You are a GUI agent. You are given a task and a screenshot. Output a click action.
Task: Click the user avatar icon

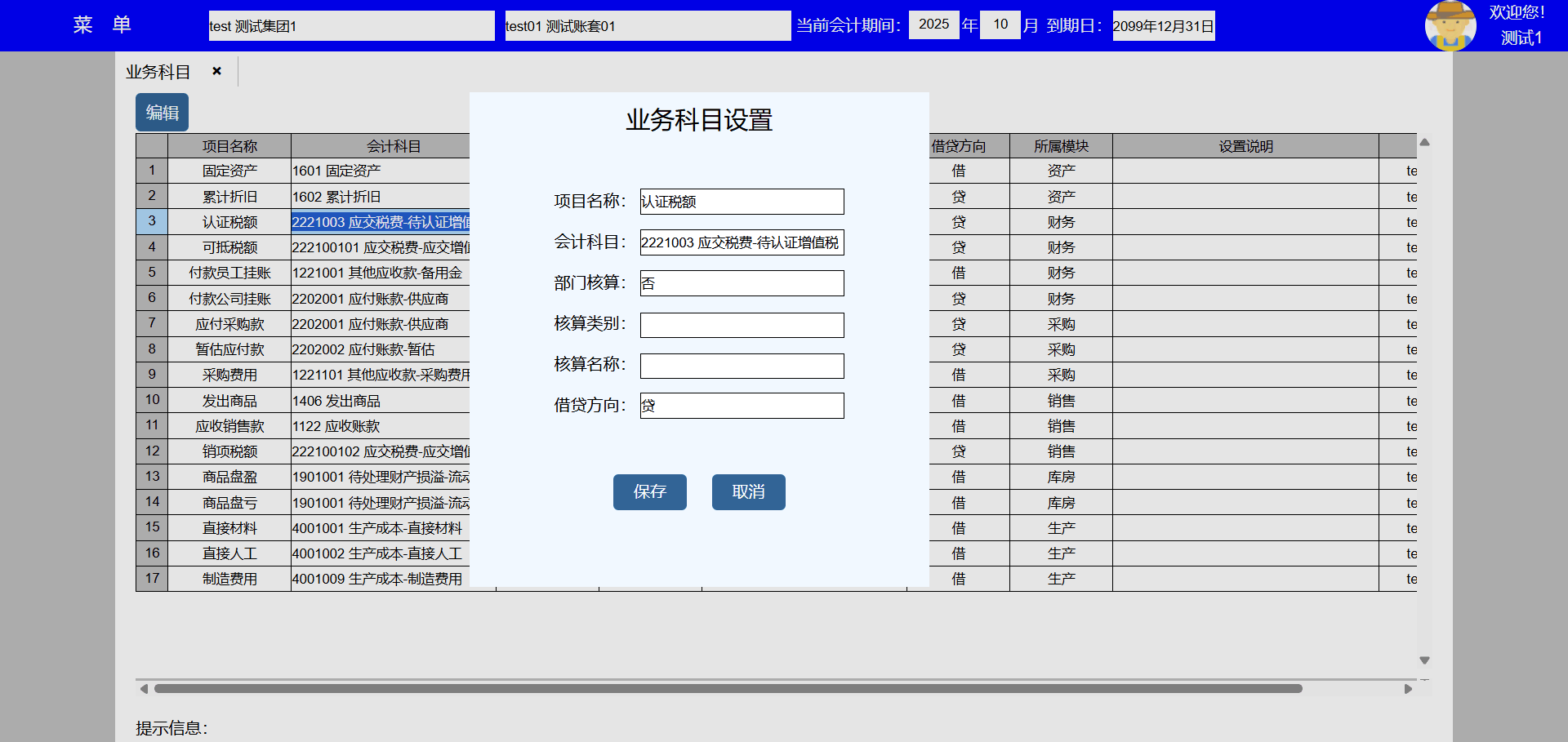(1450, 25)
